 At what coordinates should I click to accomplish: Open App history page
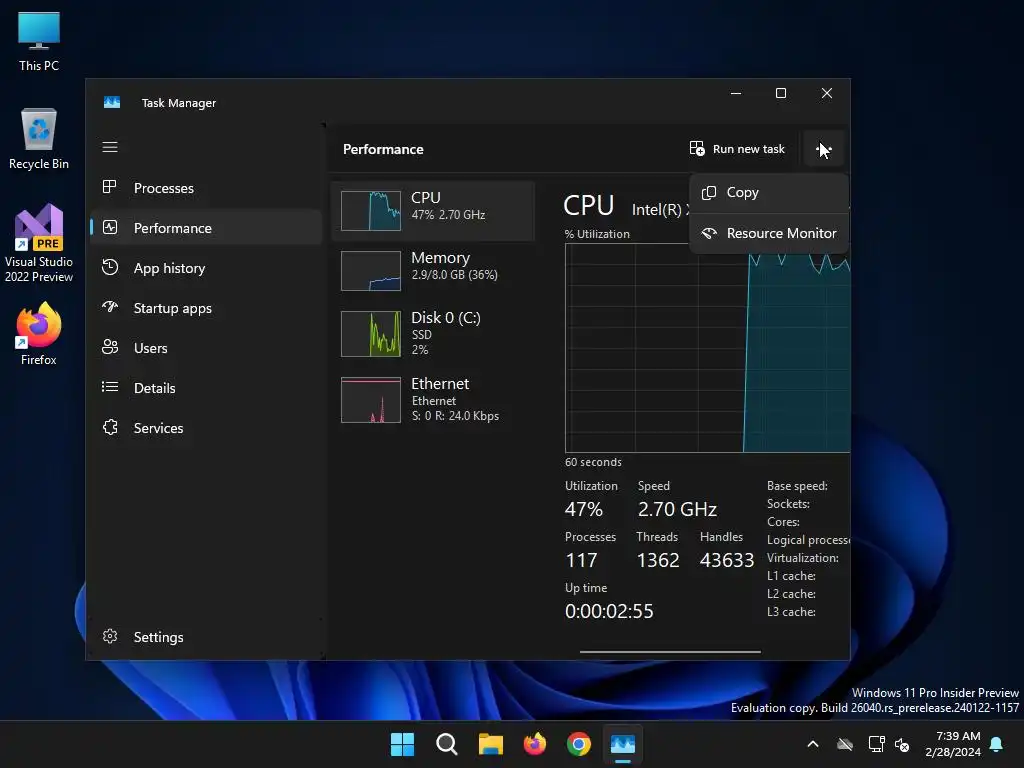pyautogui.click(x=206, y=268)
